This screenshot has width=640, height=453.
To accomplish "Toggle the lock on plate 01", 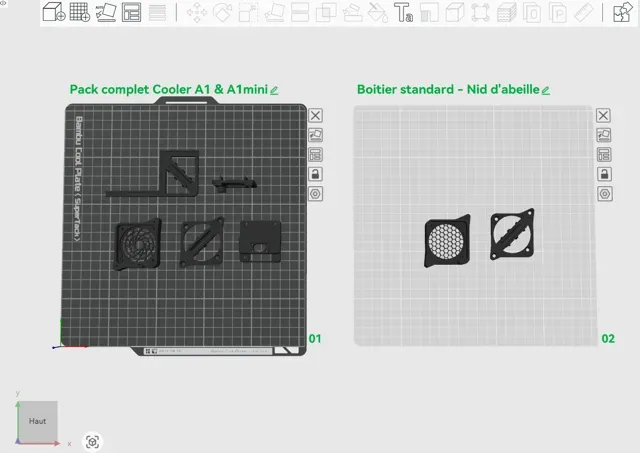I will [x=315, y=174].
